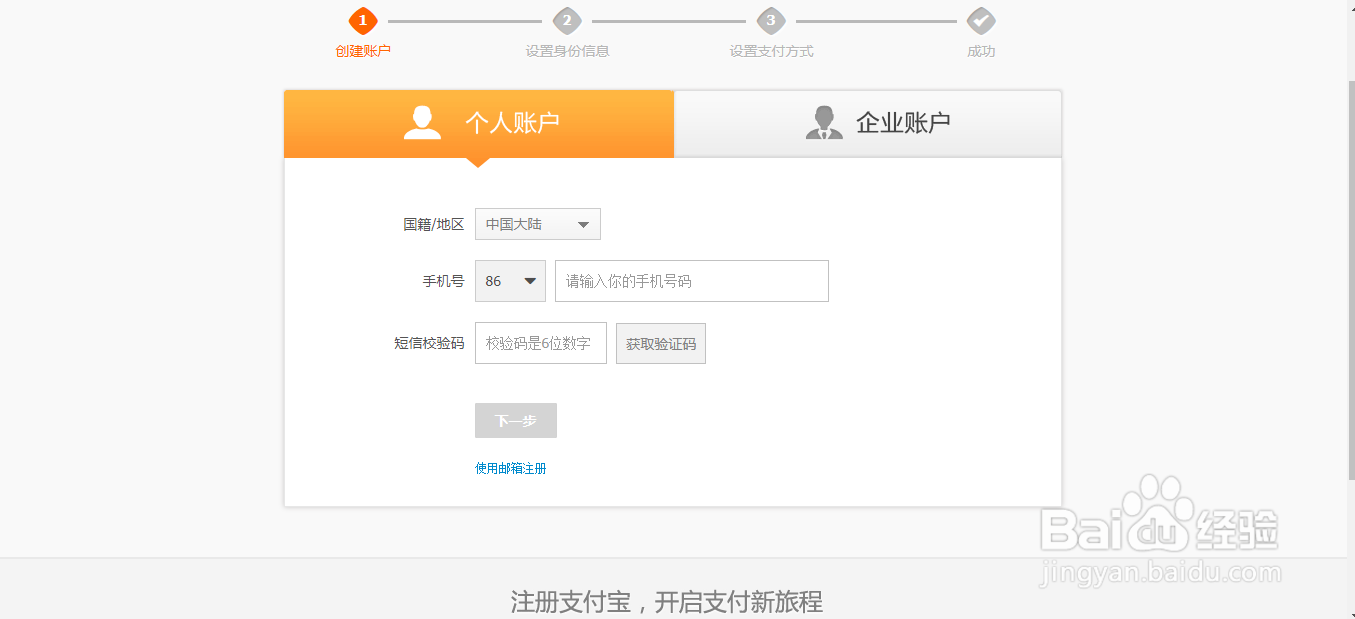Select the 个人账户 tab
Viewport: 1355px width, 619px height.
tap(479, 124)
